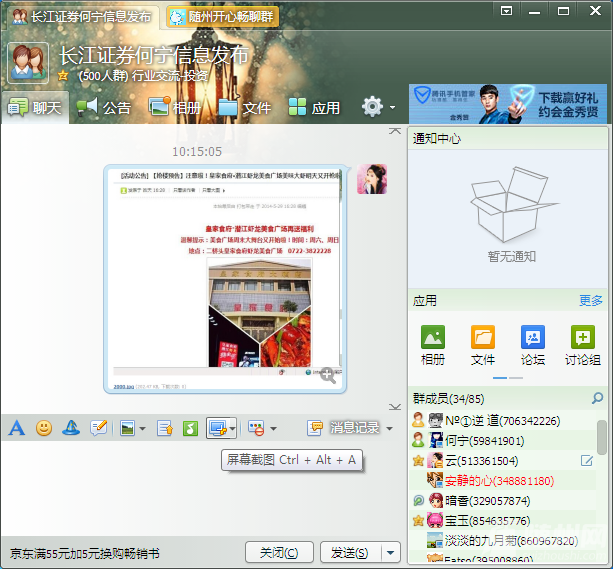Click the green music share icon

point(190,428)
